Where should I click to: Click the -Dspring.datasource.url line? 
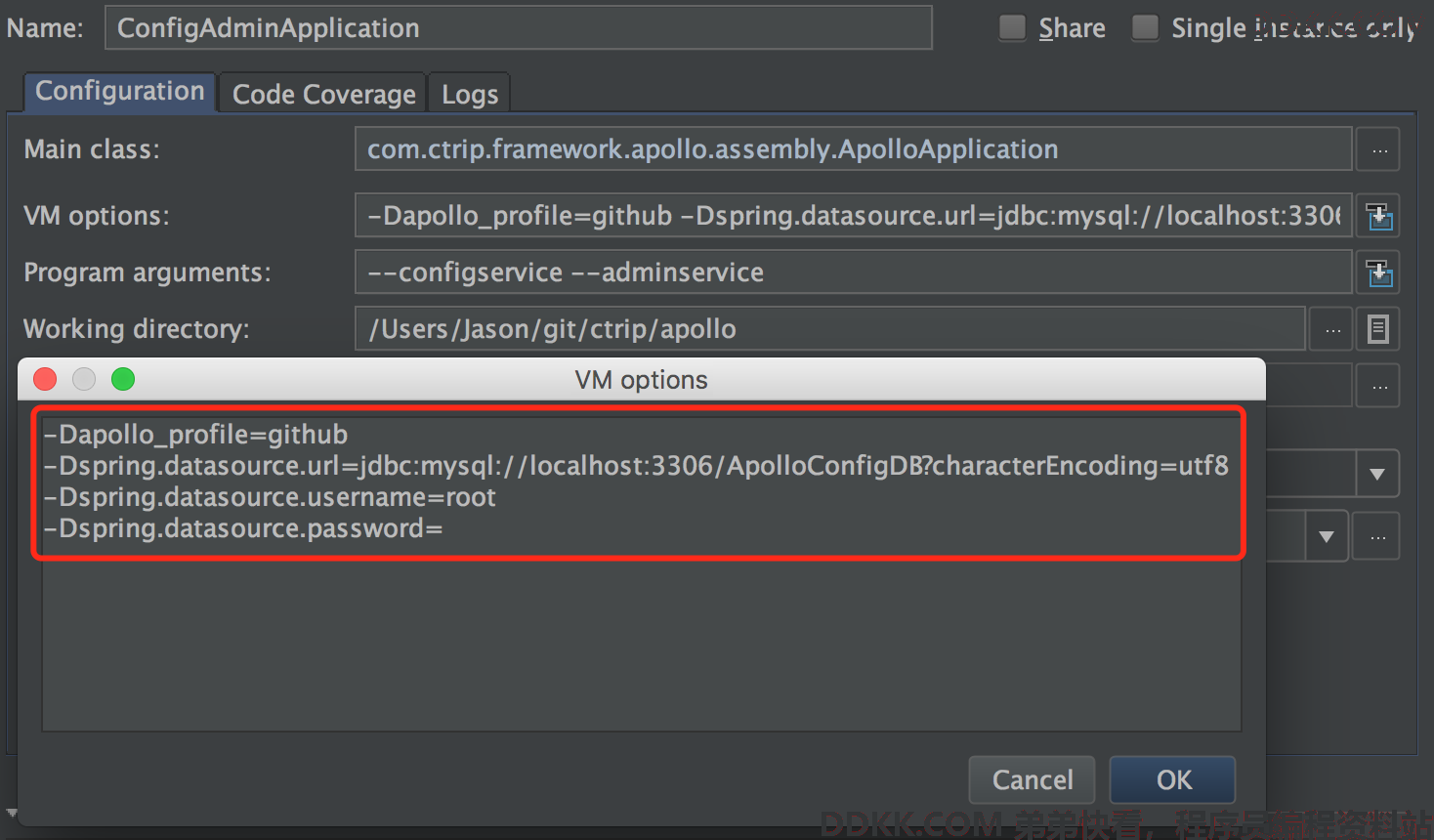tap(636, 466)
